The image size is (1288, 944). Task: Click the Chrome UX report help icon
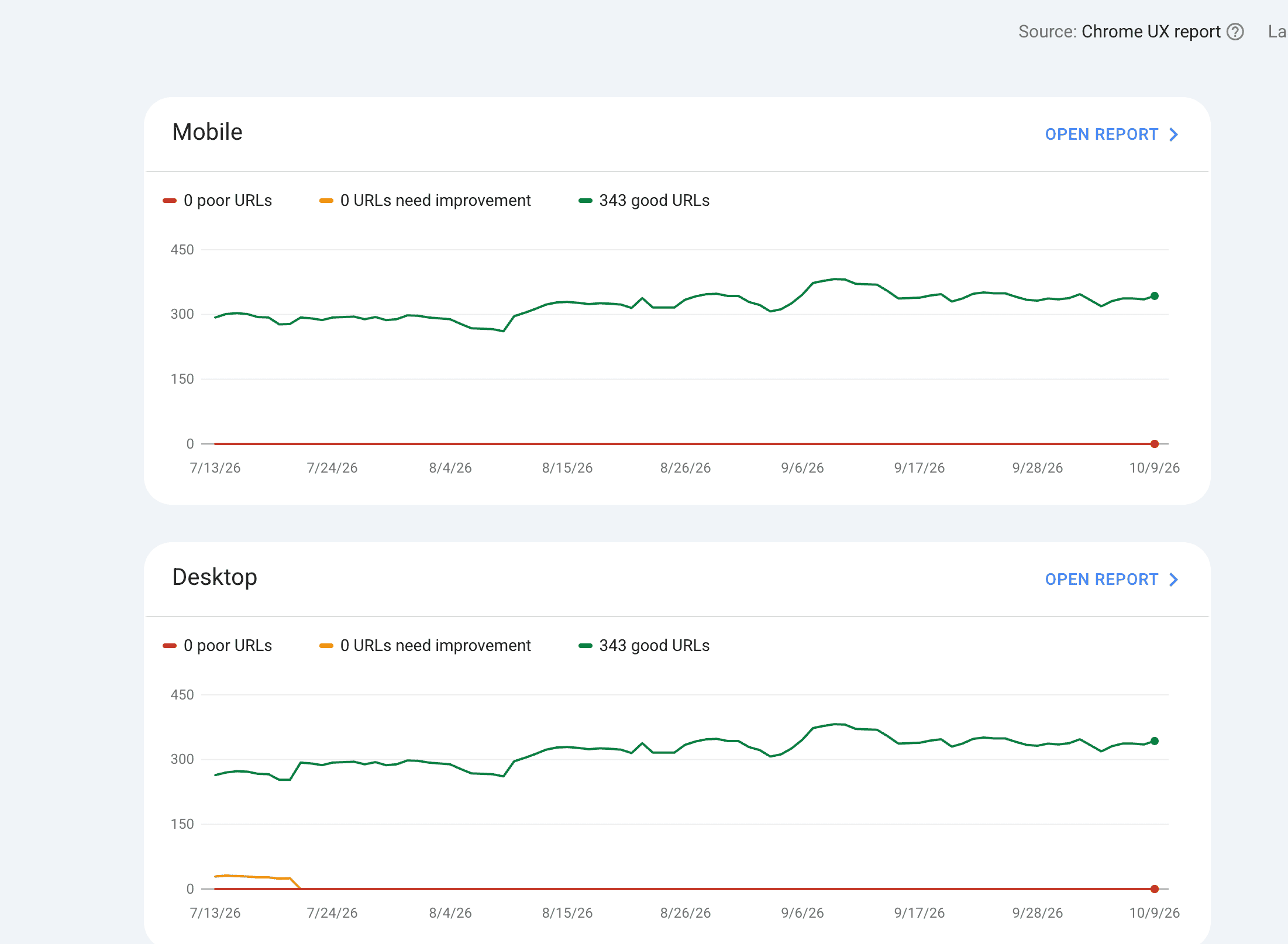pyautogui.click(x=1235, y=32)
